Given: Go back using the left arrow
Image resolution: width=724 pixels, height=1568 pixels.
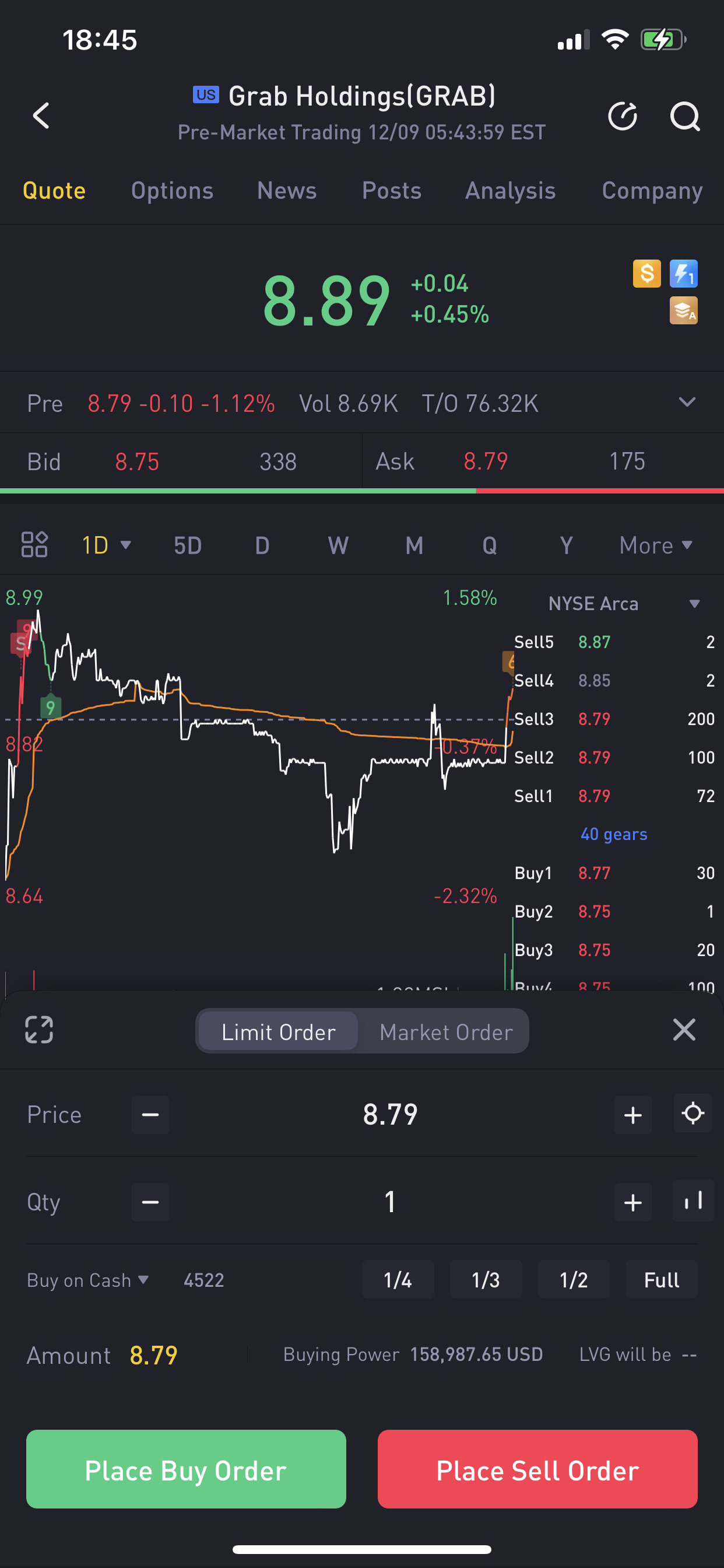Looking at the screenshot, I should pos(41,116).
